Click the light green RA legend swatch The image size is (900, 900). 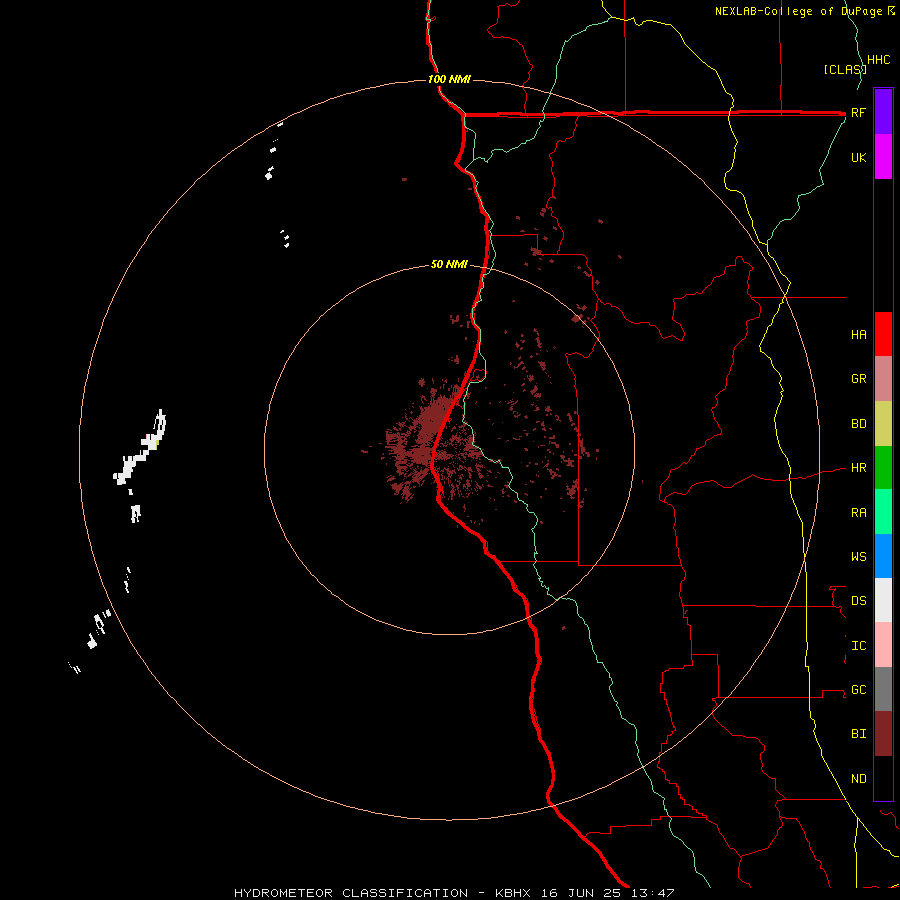pyautogui.click(x=883, y=512)
